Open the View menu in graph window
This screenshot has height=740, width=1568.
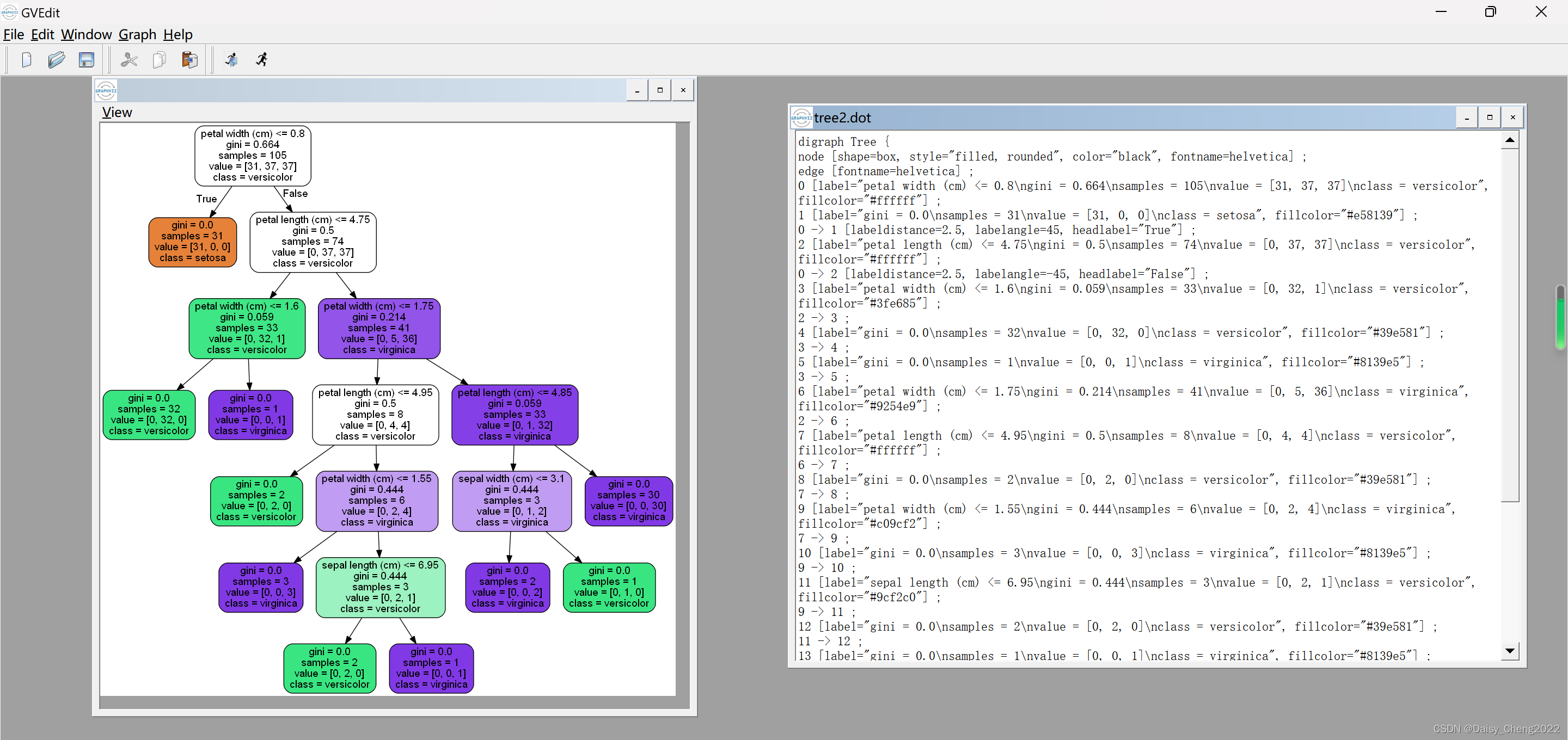pyautogui.click(x=117, y=113)
